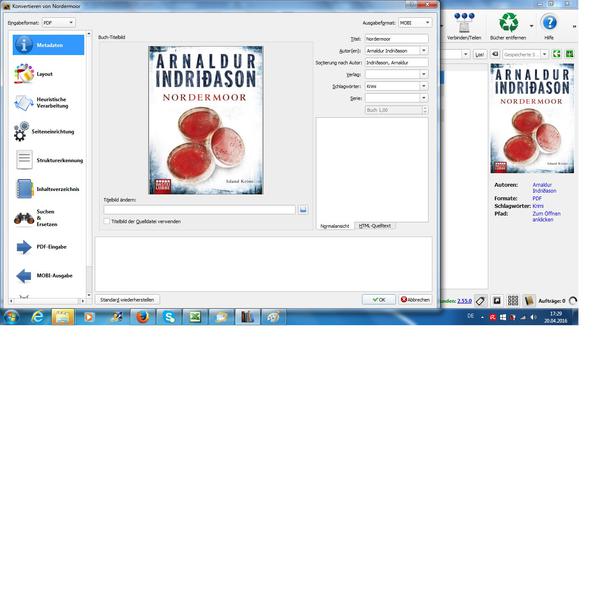Screen dimensions: 600x600
Task: Click Bücher entfernen recycle icon
Action: [508, 26]
